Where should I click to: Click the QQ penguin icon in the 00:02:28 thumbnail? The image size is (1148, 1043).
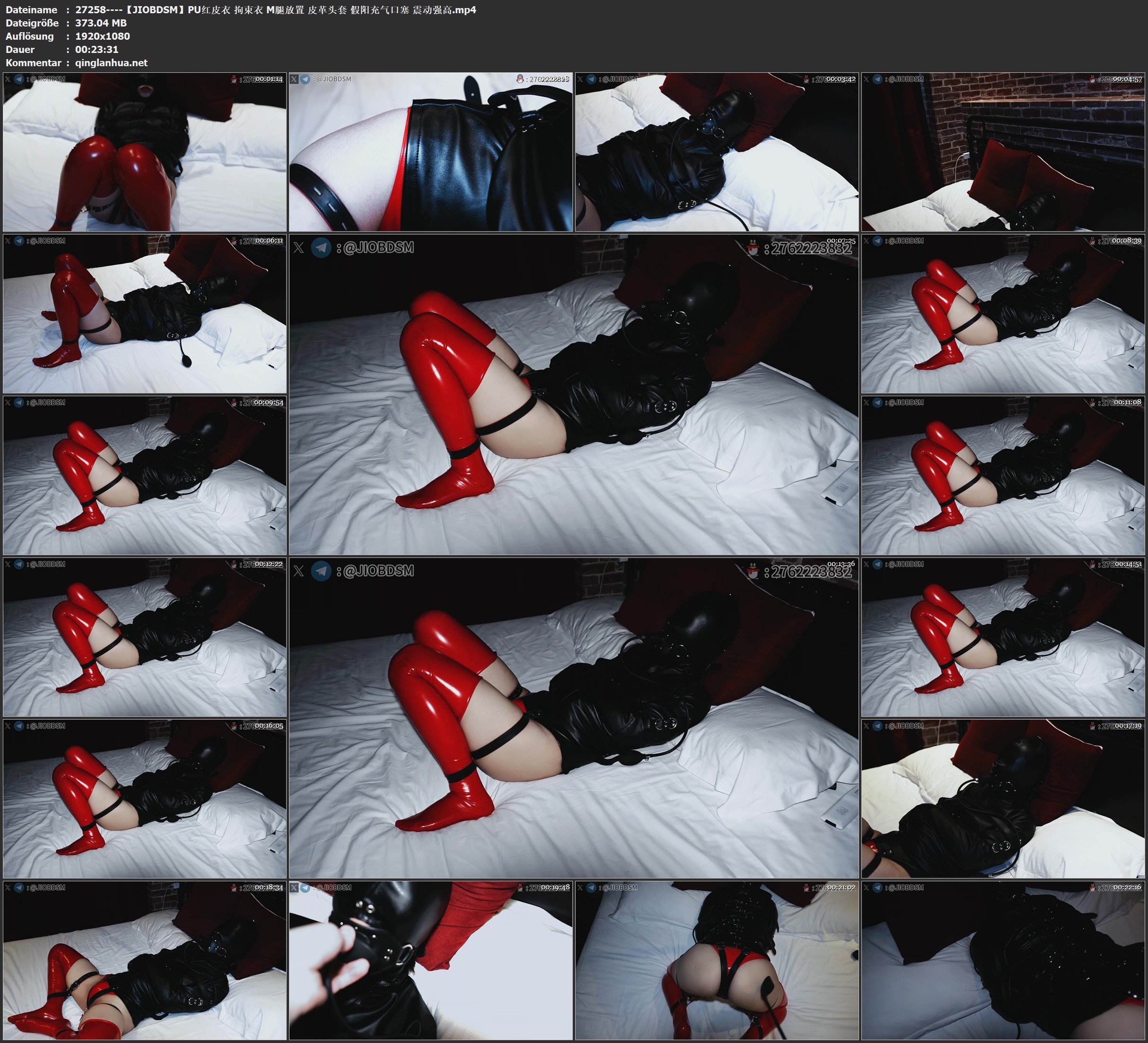[x=519, y=79]
